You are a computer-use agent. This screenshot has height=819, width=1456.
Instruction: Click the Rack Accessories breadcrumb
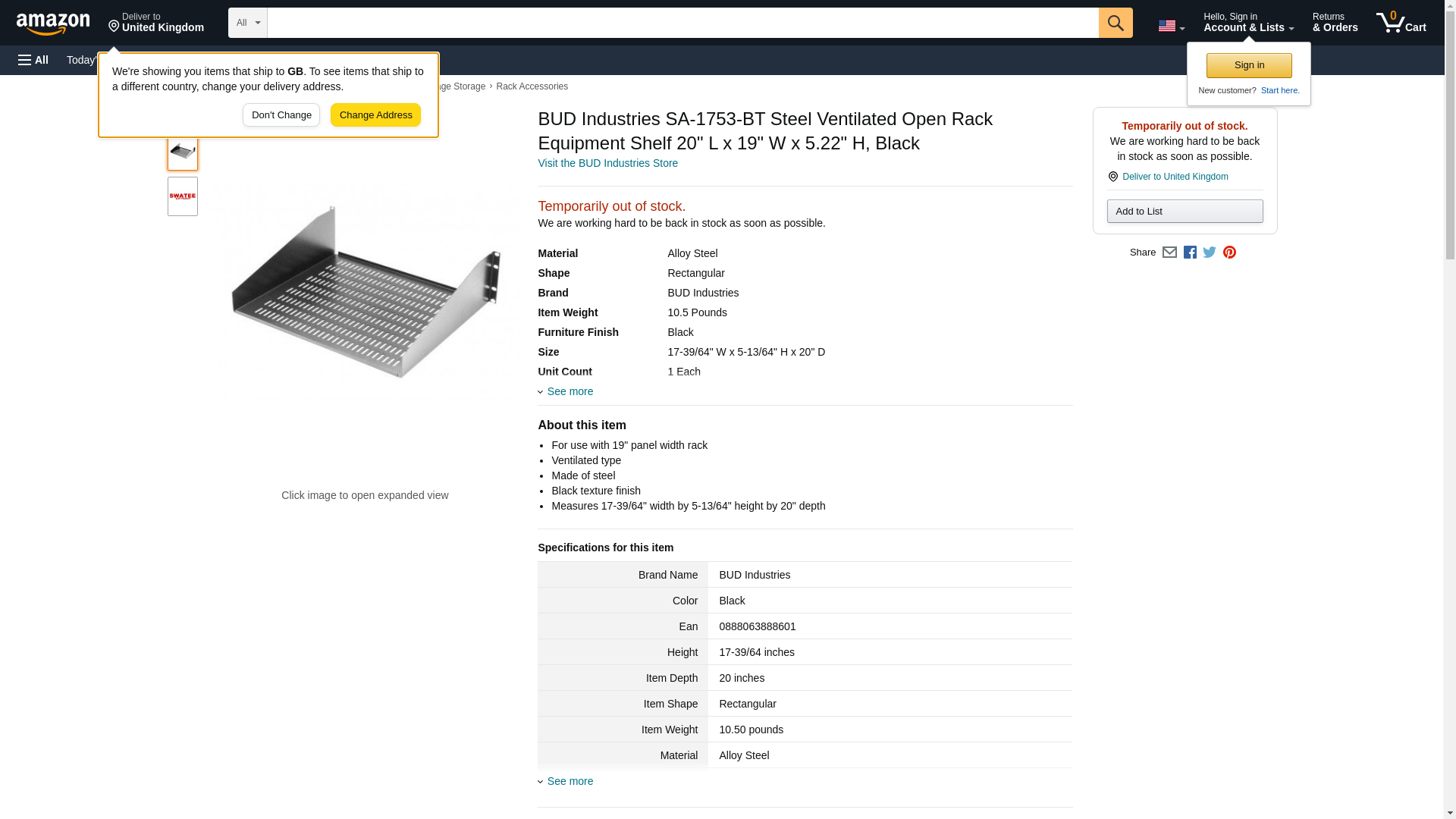532,86
